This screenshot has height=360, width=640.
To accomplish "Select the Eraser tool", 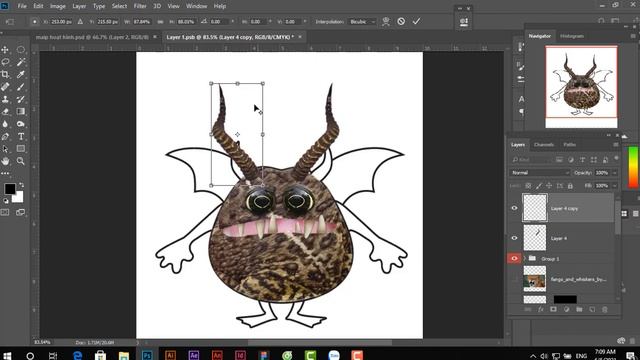I will (5, 111).
